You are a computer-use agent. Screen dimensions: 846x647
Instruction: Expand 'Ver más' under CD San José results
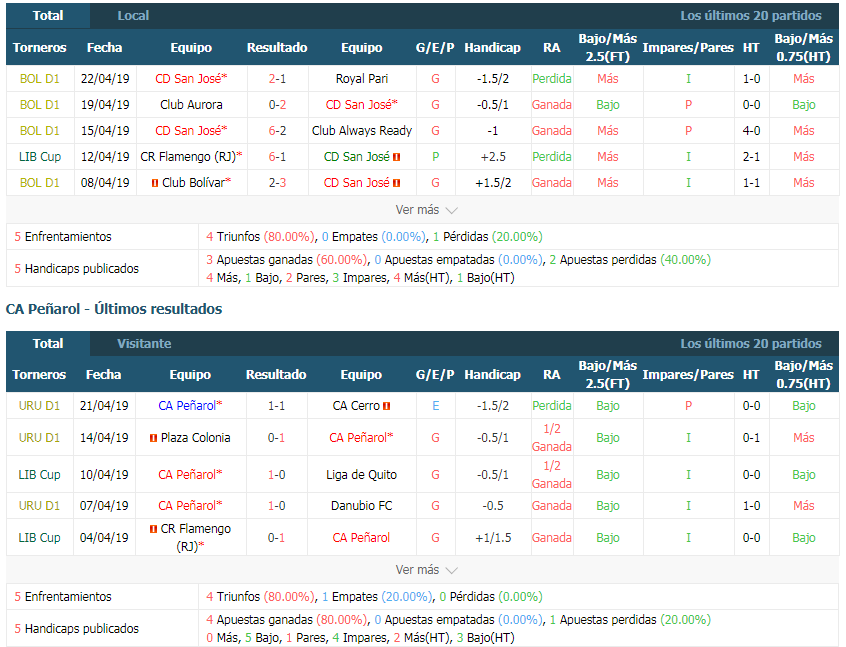click(426, 210)
